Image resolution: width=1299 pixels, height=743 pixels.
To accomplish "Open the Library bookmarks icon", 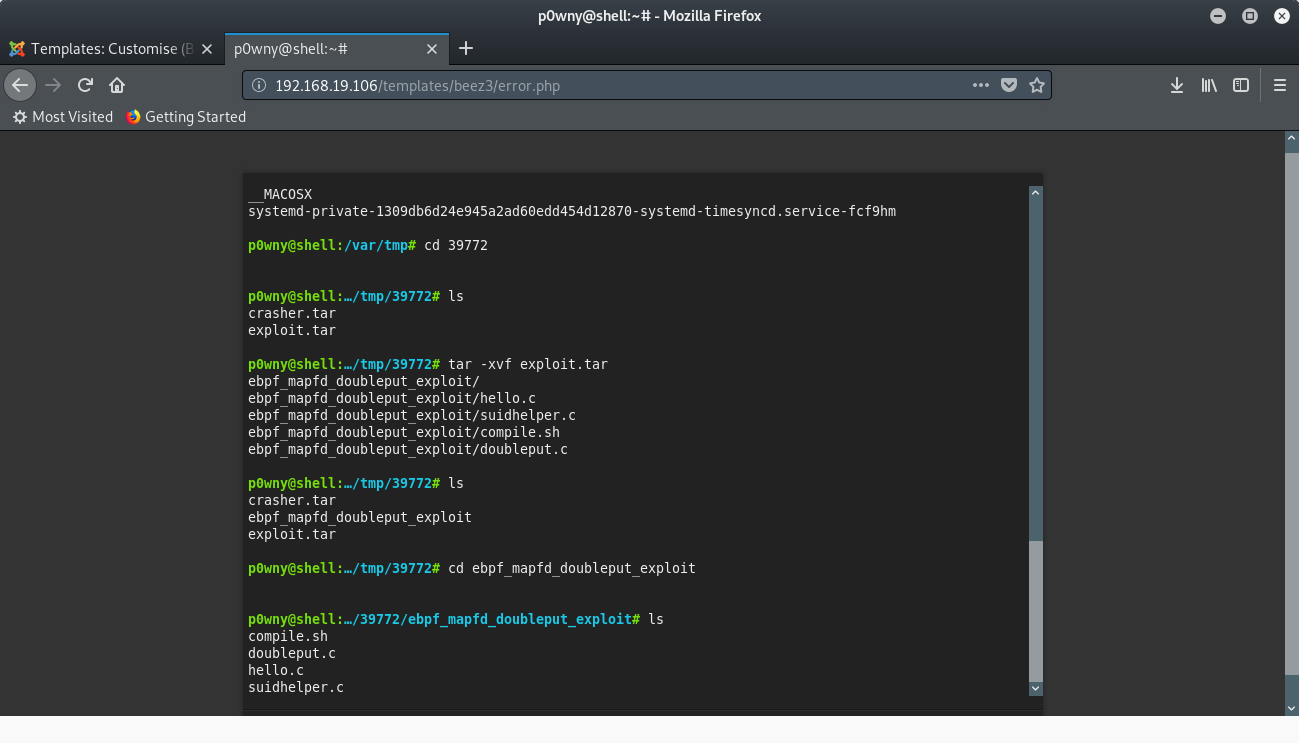I will tap(1209, 85).
